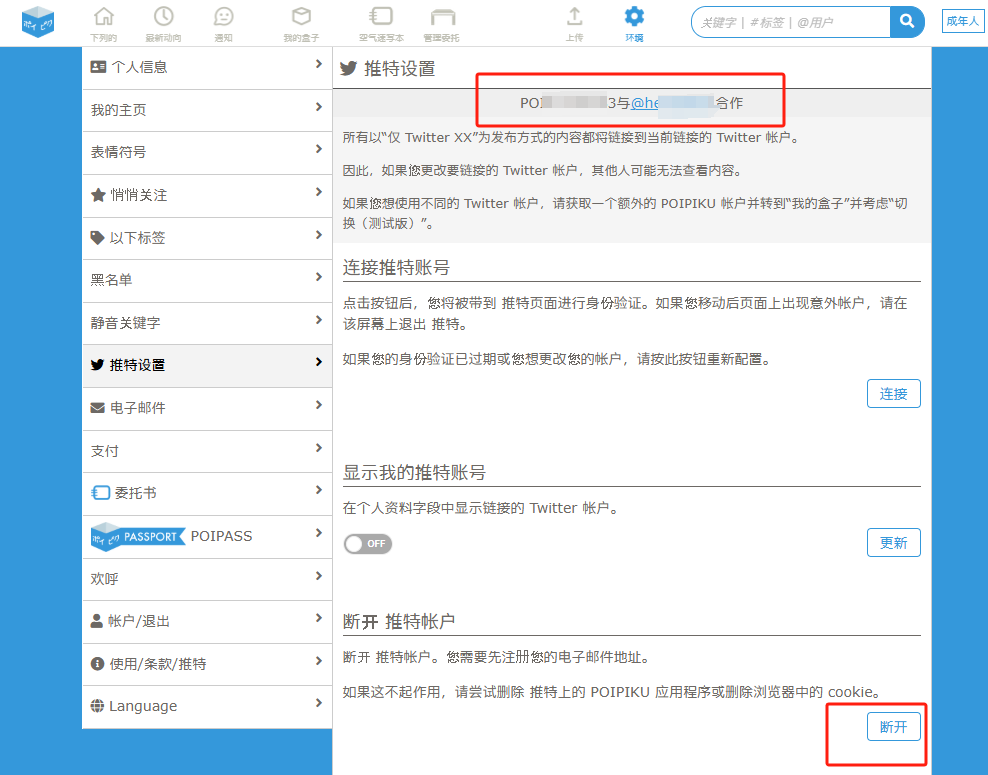Click the Twitter bird icon in sidebar
Image resolution: width=988 pixels, height=775 pixels.
pos(98,365)
